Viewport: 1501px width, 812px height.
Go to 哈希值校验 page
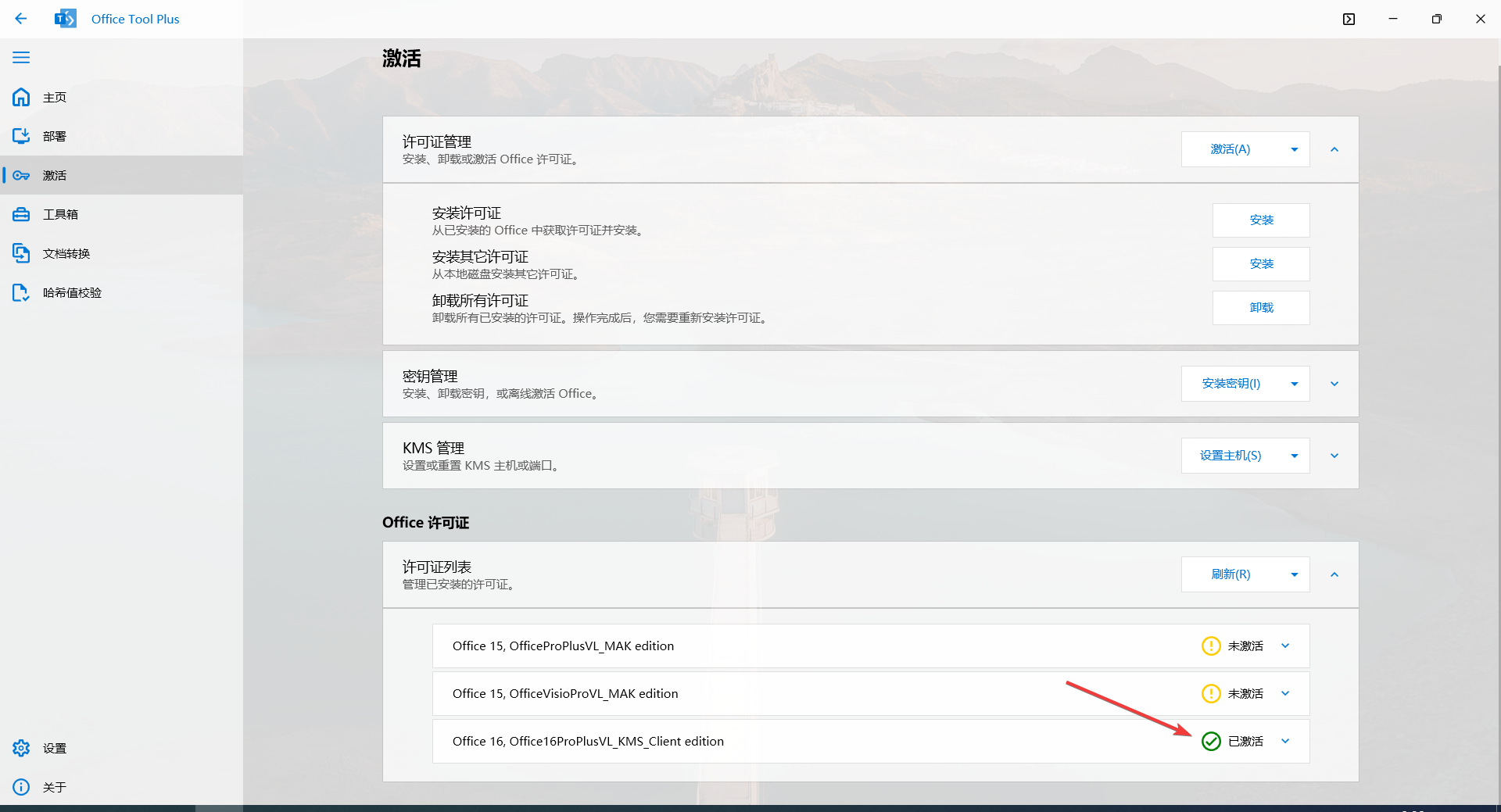tap(121, 292)
